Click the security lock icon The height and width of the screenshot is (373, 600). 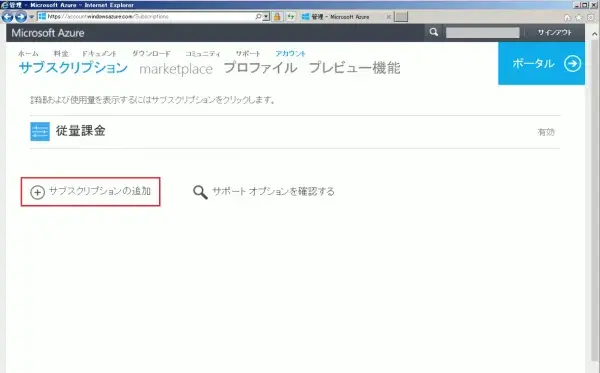tap(277, 16)
